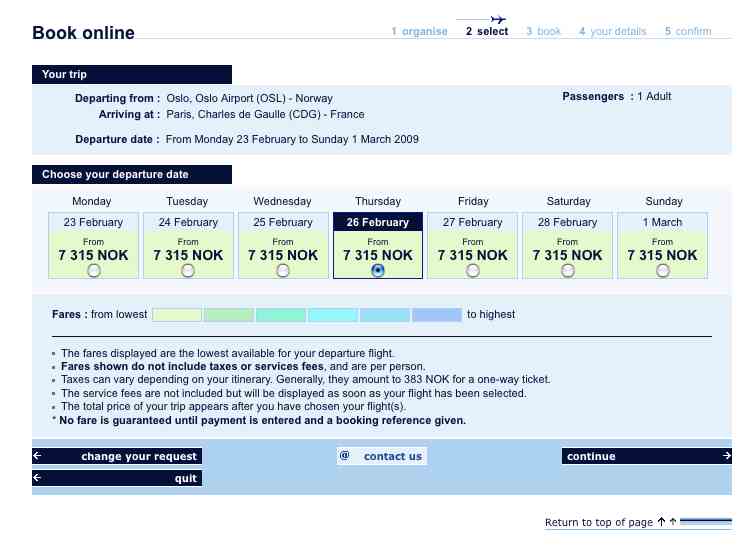
Task: Jump to step 5 confirm
Action: pyautogui.click(x=688, y=31)
